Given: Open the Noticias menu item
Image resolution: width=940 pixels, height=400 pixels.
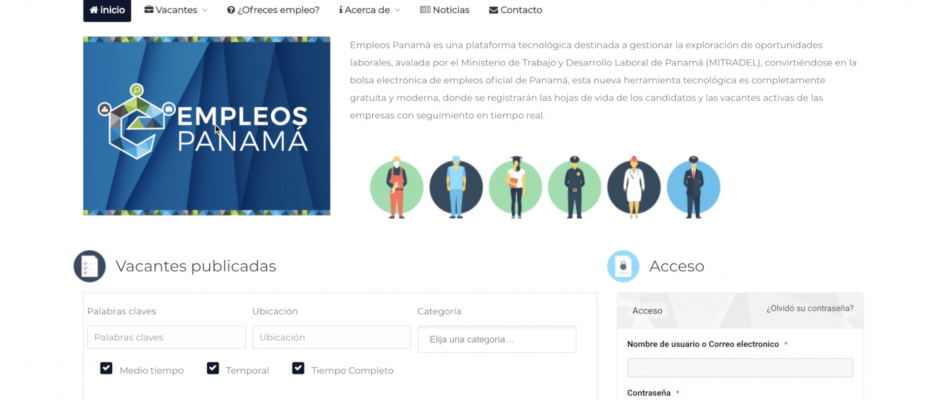Looking at the screenshot, I should coord(445,10).
